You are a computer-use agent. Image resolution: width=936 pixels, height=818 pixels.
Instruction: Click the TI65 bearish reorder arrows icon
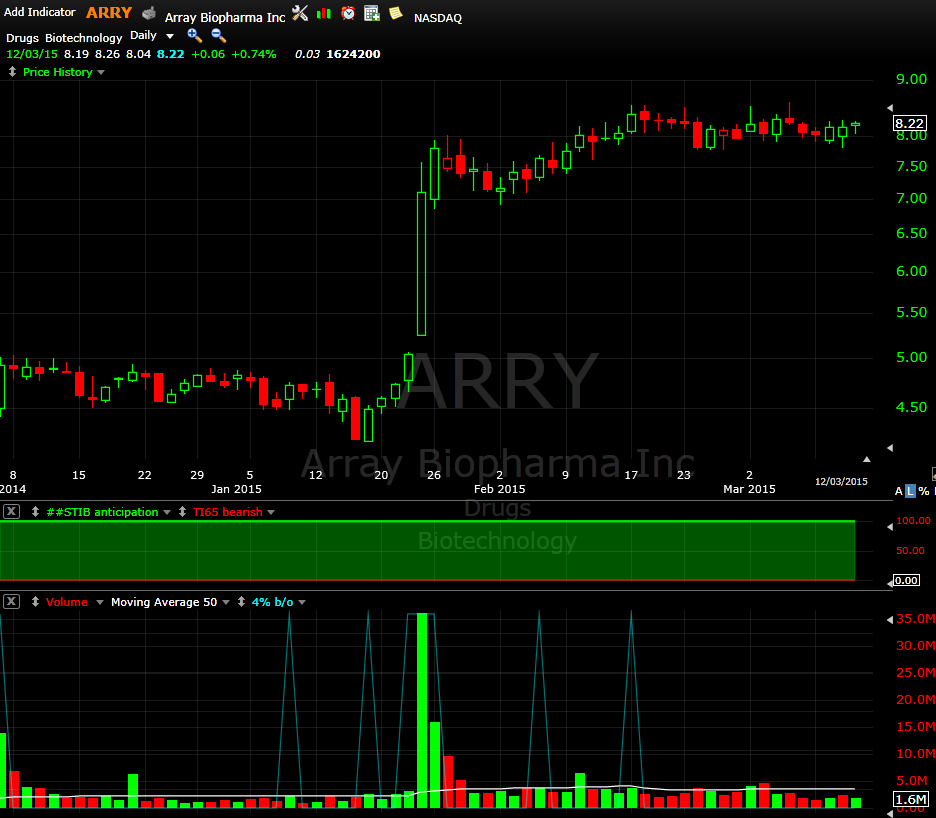[182, 512]
